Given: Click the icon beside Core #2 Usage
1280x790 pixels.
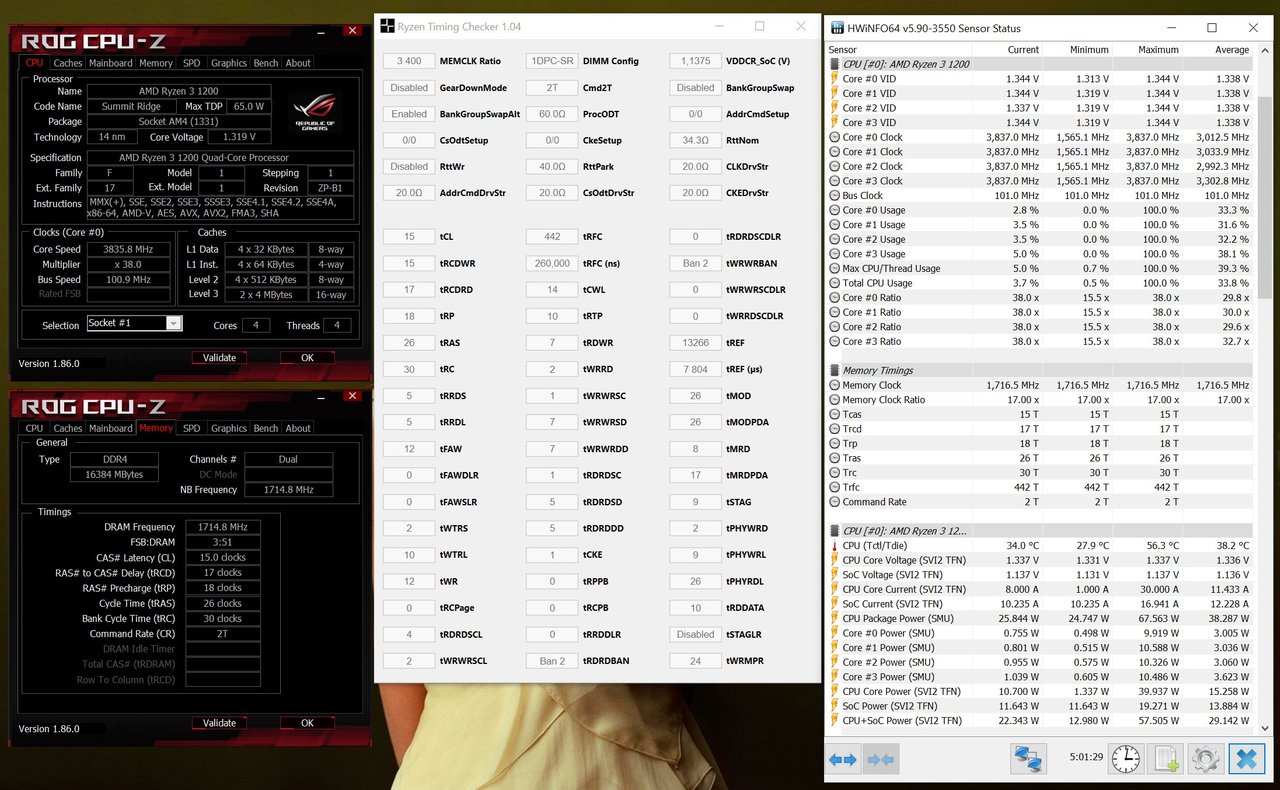Looking at the screenshot, I should tap(834, 239).
